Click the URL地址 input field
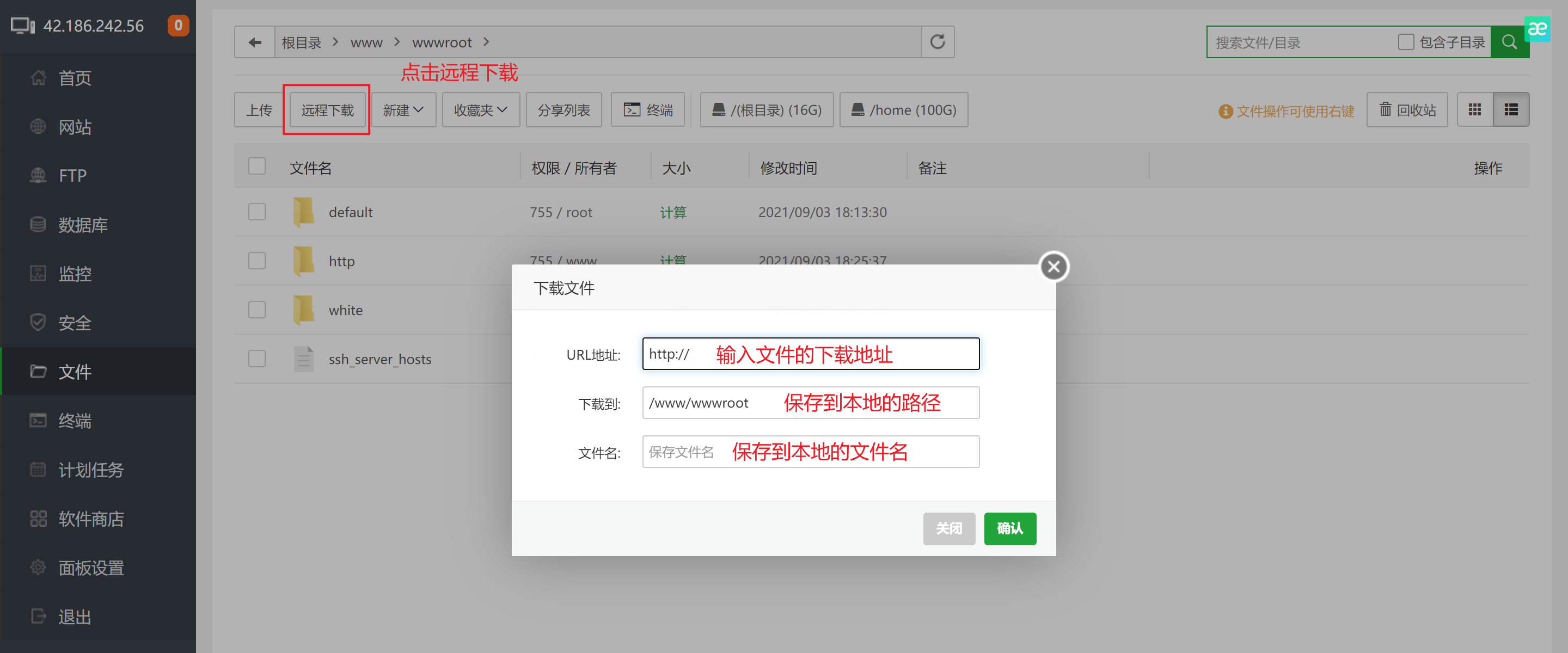The height and width of the screenshot is (653, 1568). [x=810, y=354]
